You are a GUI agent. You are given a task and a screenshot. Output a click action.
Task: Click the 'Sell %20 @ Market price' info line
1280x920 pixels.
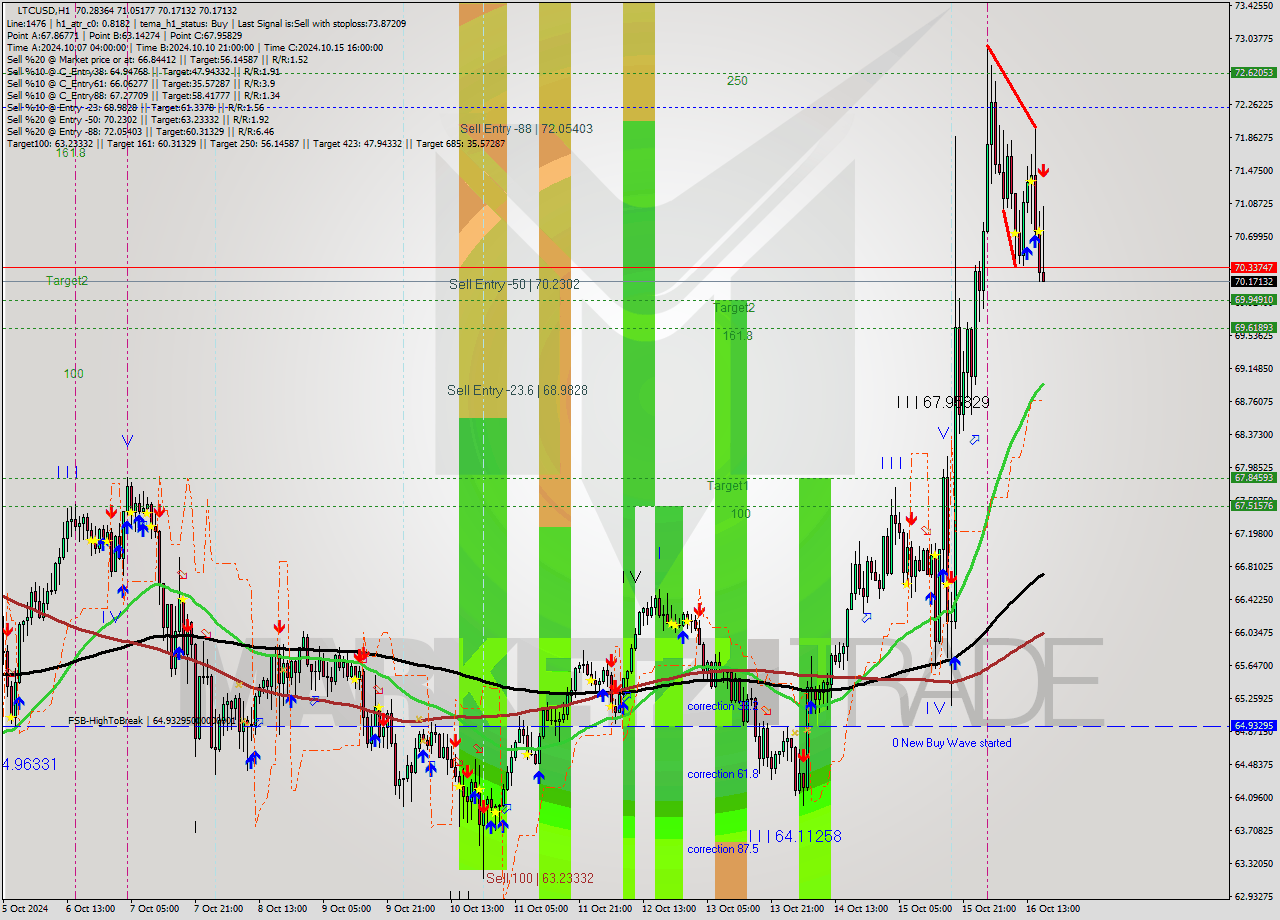pyautogui.click(x=157, y=59)
